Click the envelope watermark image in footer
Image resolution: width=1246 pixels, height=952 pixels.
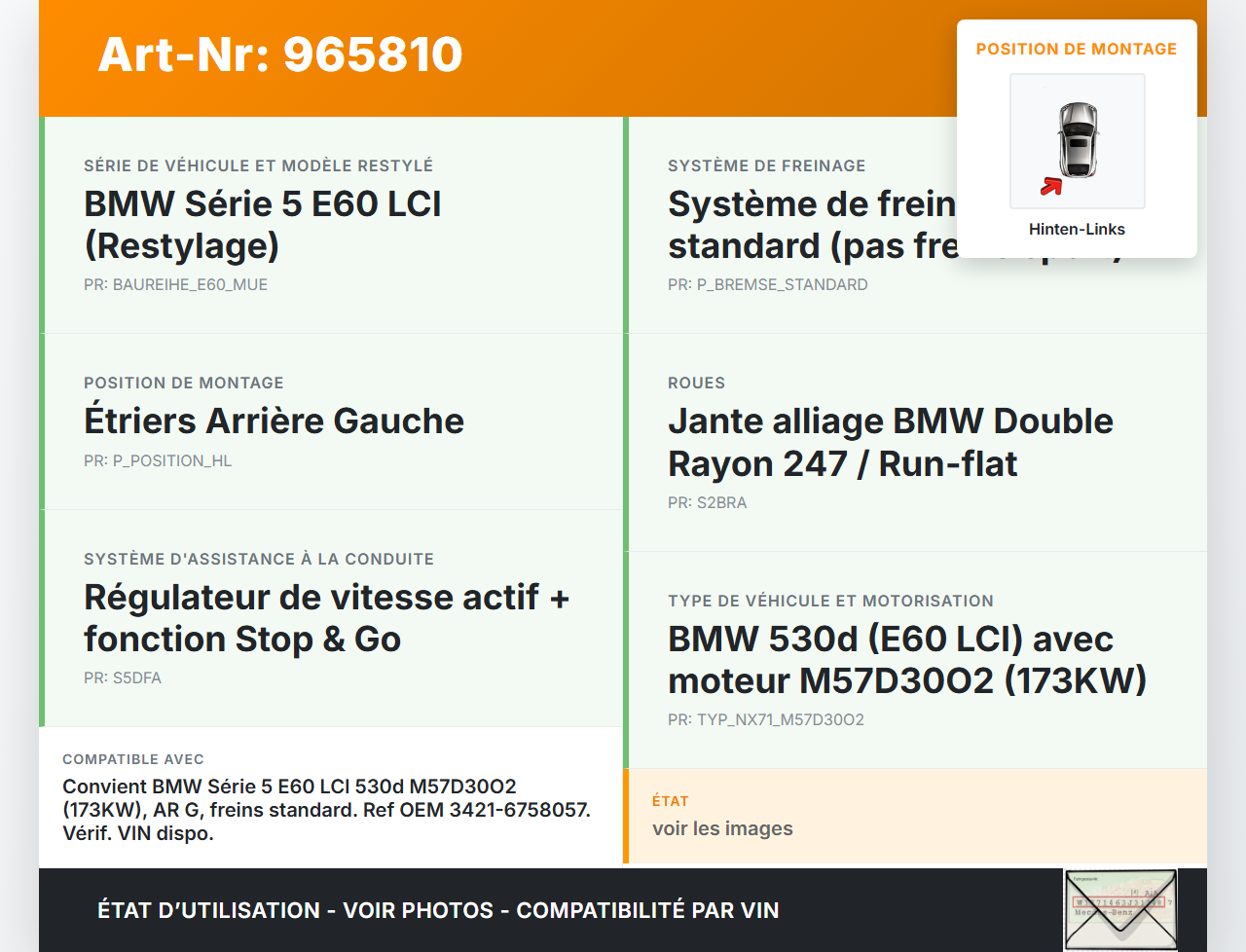coord(1120,910)
